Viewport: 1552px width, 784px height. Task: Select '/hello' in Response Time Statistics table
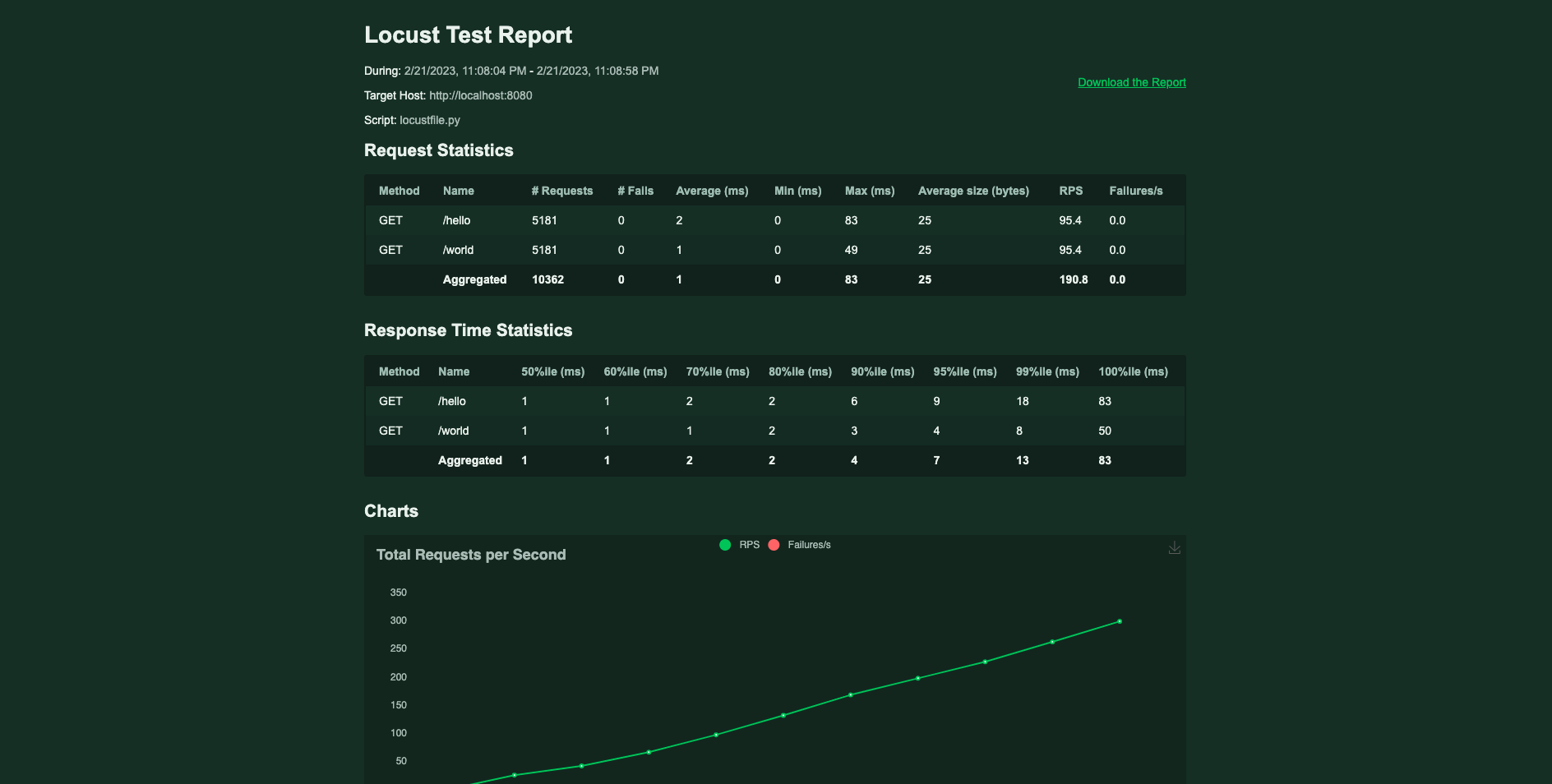(451, 401)
